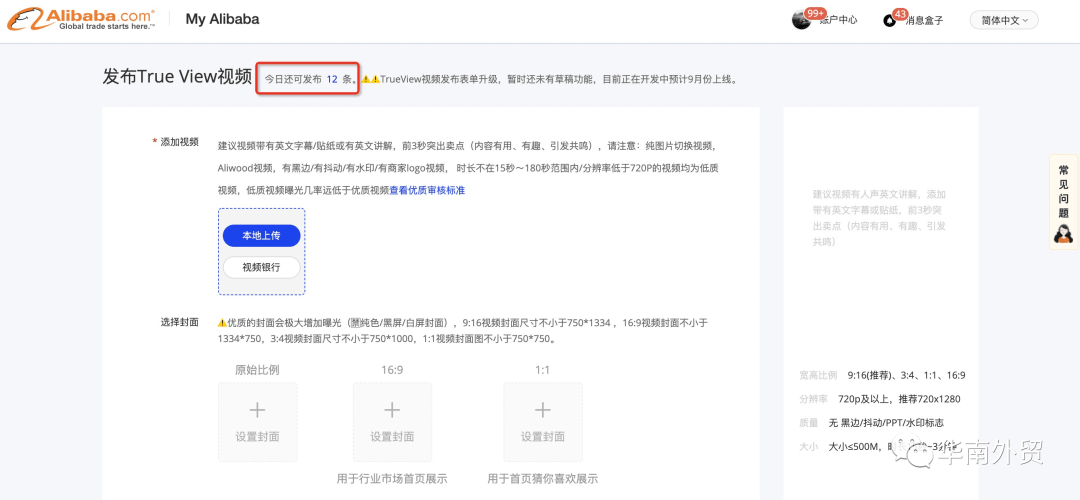
Task: Click the customer service avatar icon
Action: (x=1064, y=233)
